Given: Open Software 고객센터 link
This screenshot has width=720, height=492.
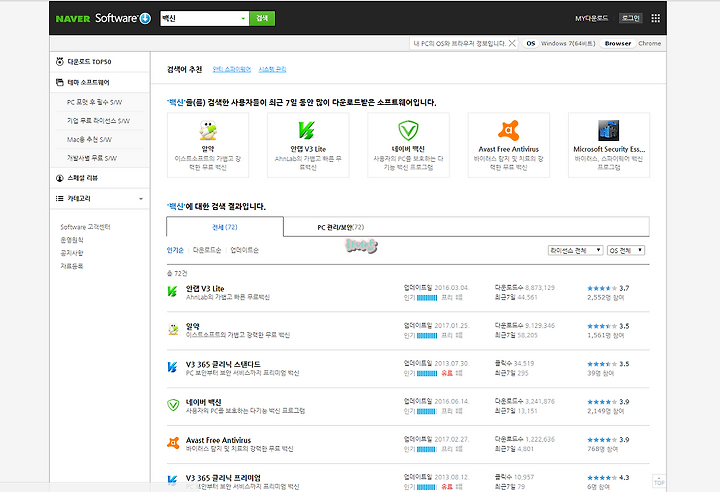Looking at the screenshot, I should point(85,227).
